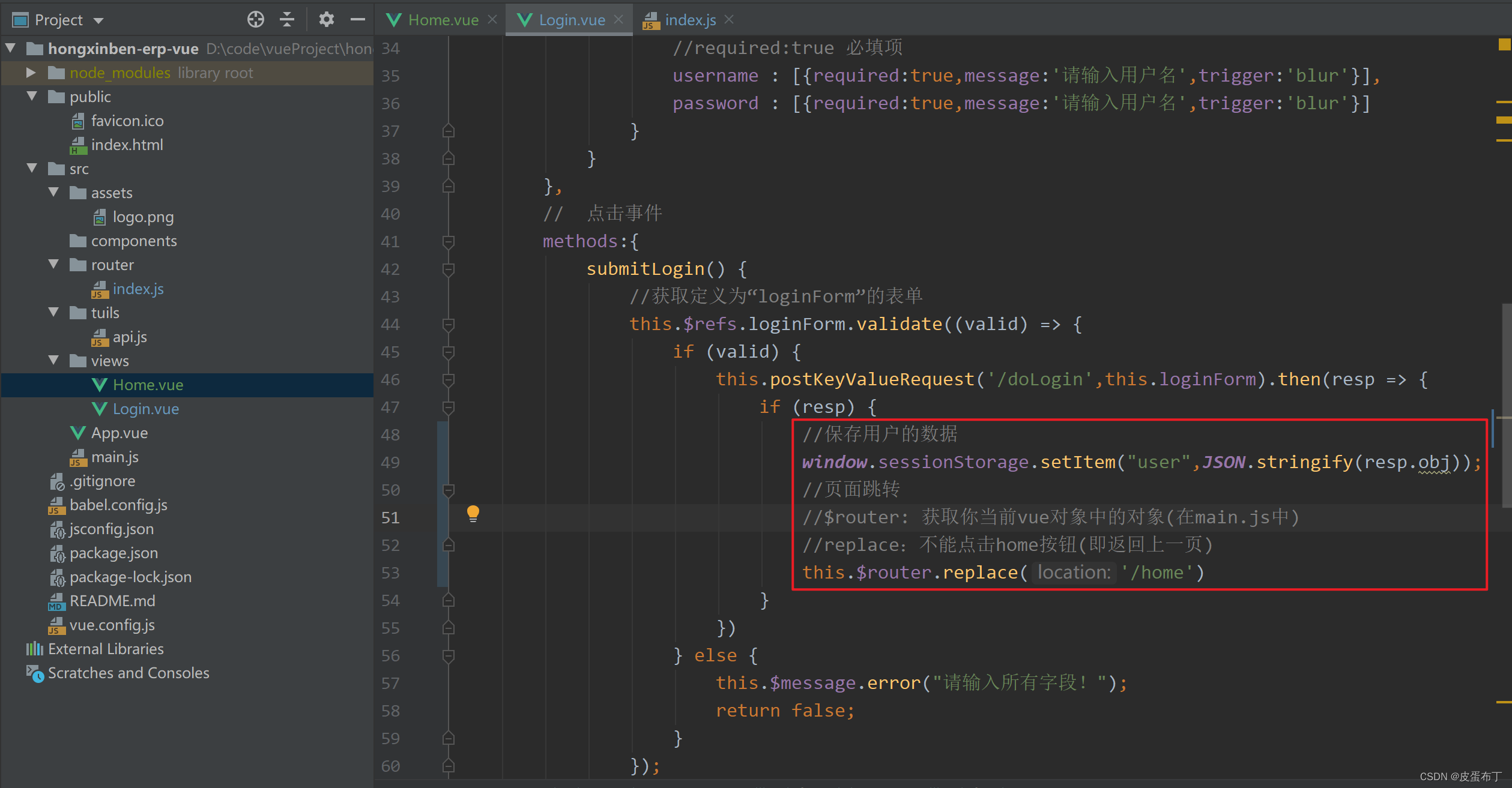The height and width of the screenshot is (788, 1512).
Task: Fold validate callback at line 44
Action: [448, 325]
